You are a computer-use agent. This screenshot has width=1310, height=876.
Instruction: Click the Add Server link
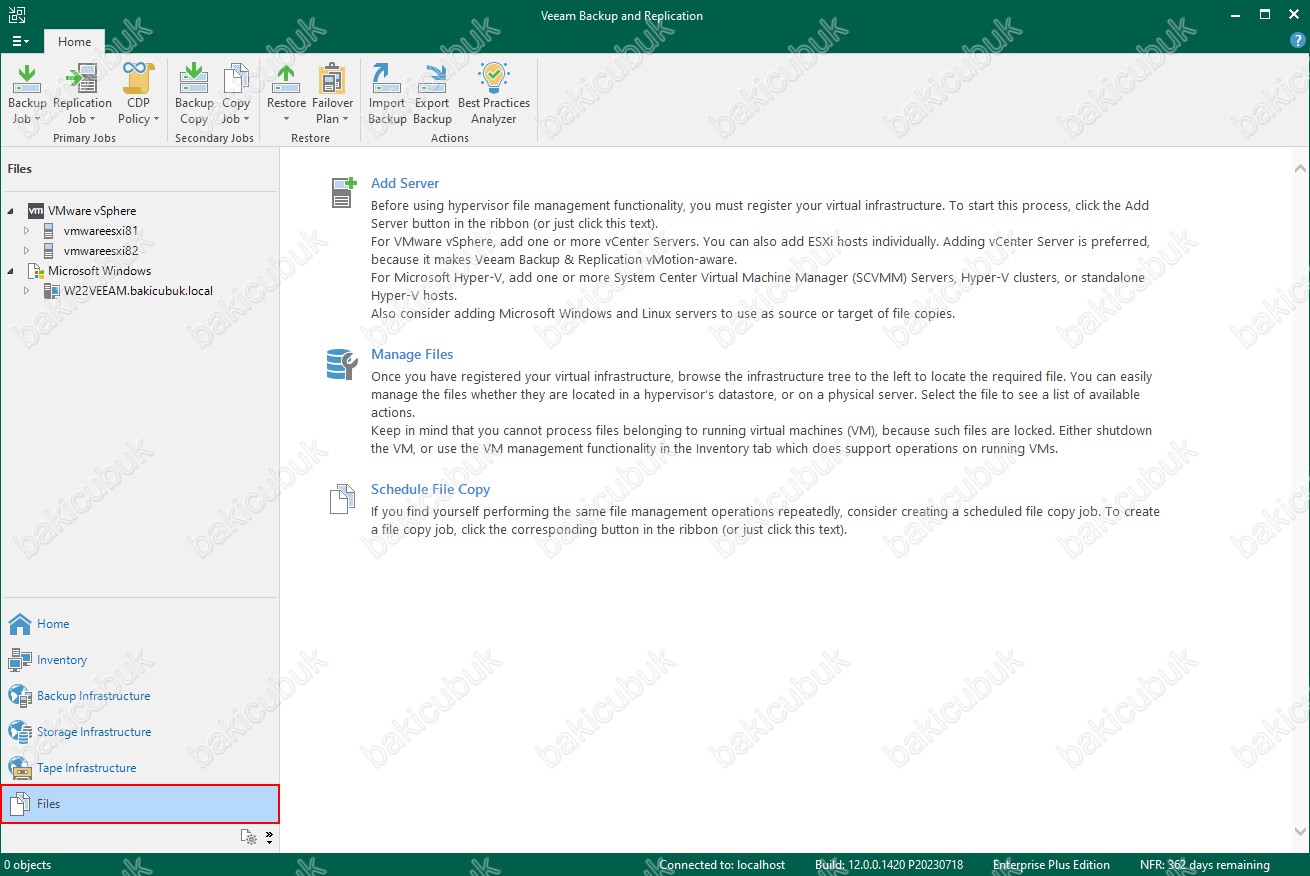pos(405,183)
